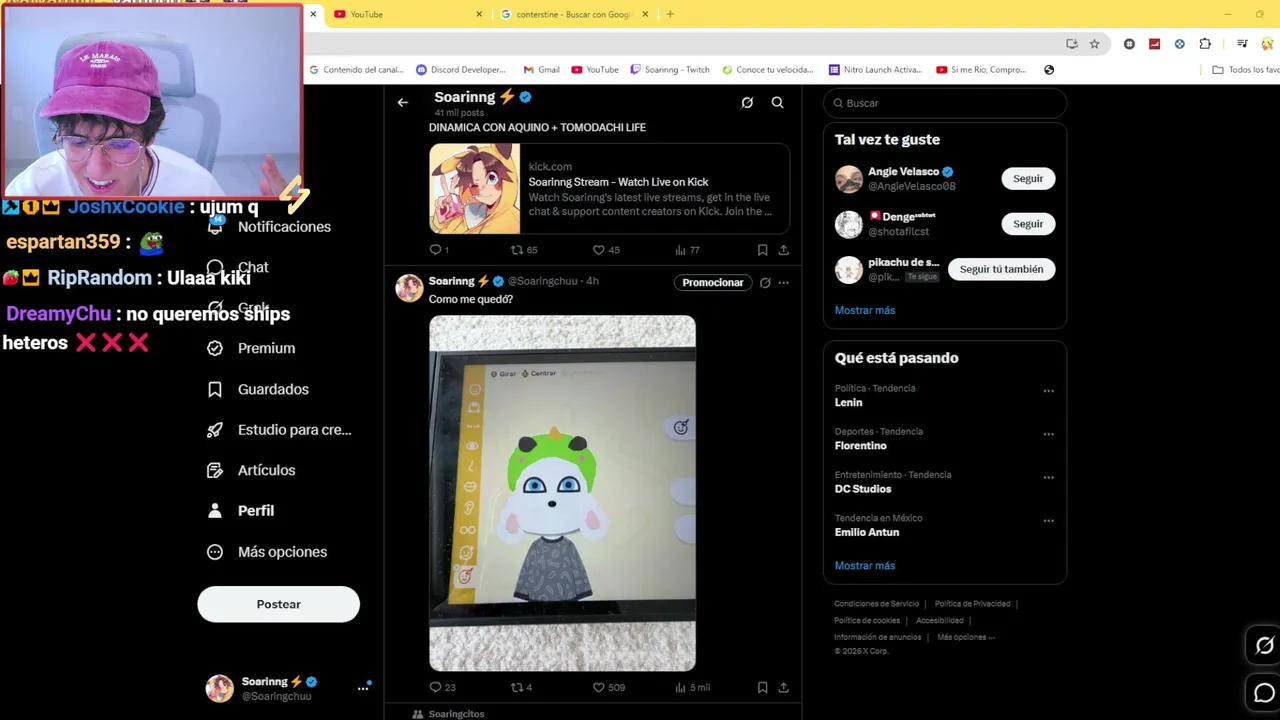Bookmark the 'Como me quedó?' post
The image size is (1280, 720).
click(762, 687)
